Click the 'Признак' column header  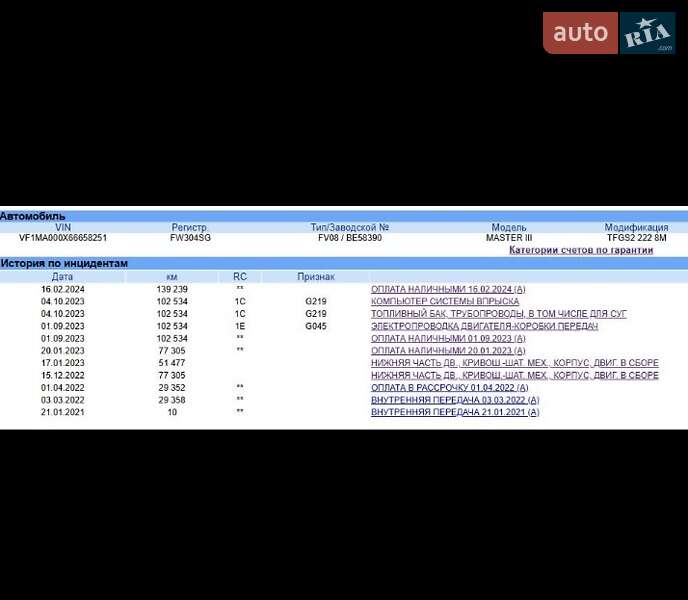click(316, 276)
